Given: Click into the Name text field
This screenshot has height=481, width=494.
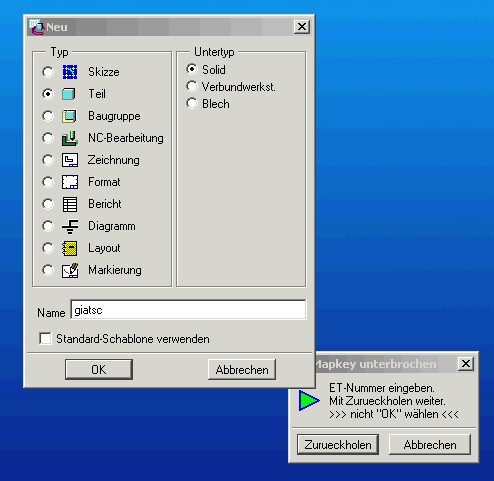Looking at the screenshot, I should tap(188, 310).
